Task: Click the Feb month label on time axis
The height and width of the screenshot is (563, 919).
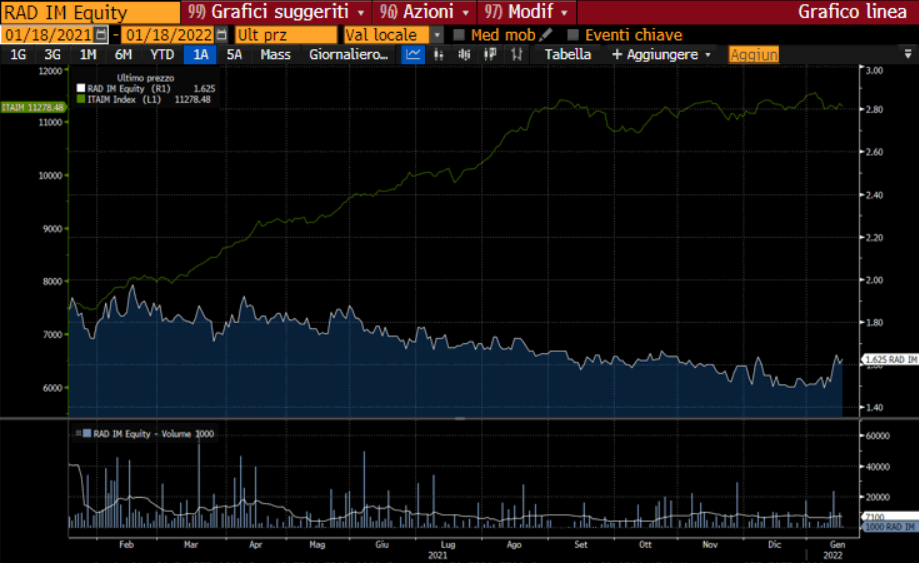Action: [x=126, y=544]
